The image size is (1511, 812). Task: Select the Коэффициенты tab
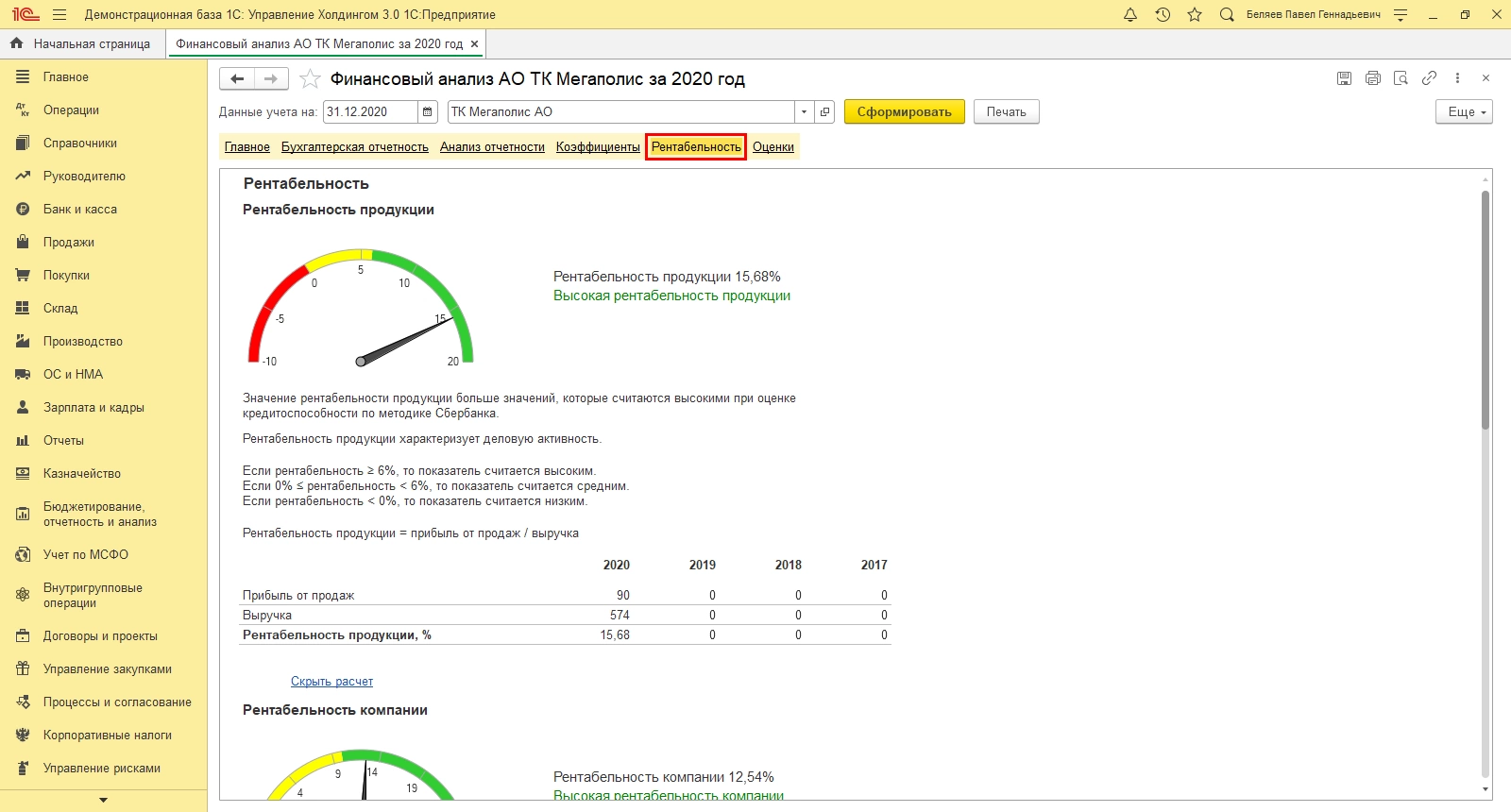pos(598,147)
